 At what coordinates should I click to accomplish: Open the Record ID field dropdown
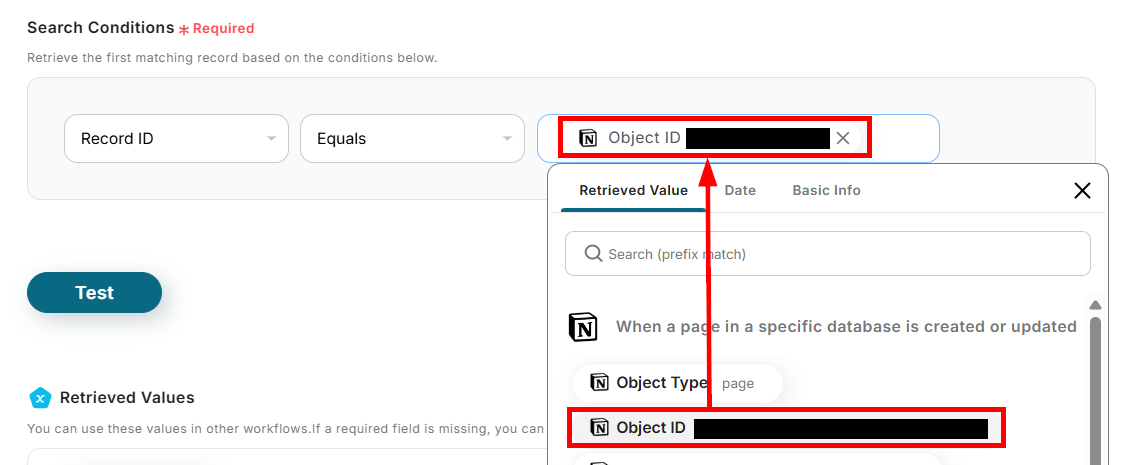[x=176, y=138]
